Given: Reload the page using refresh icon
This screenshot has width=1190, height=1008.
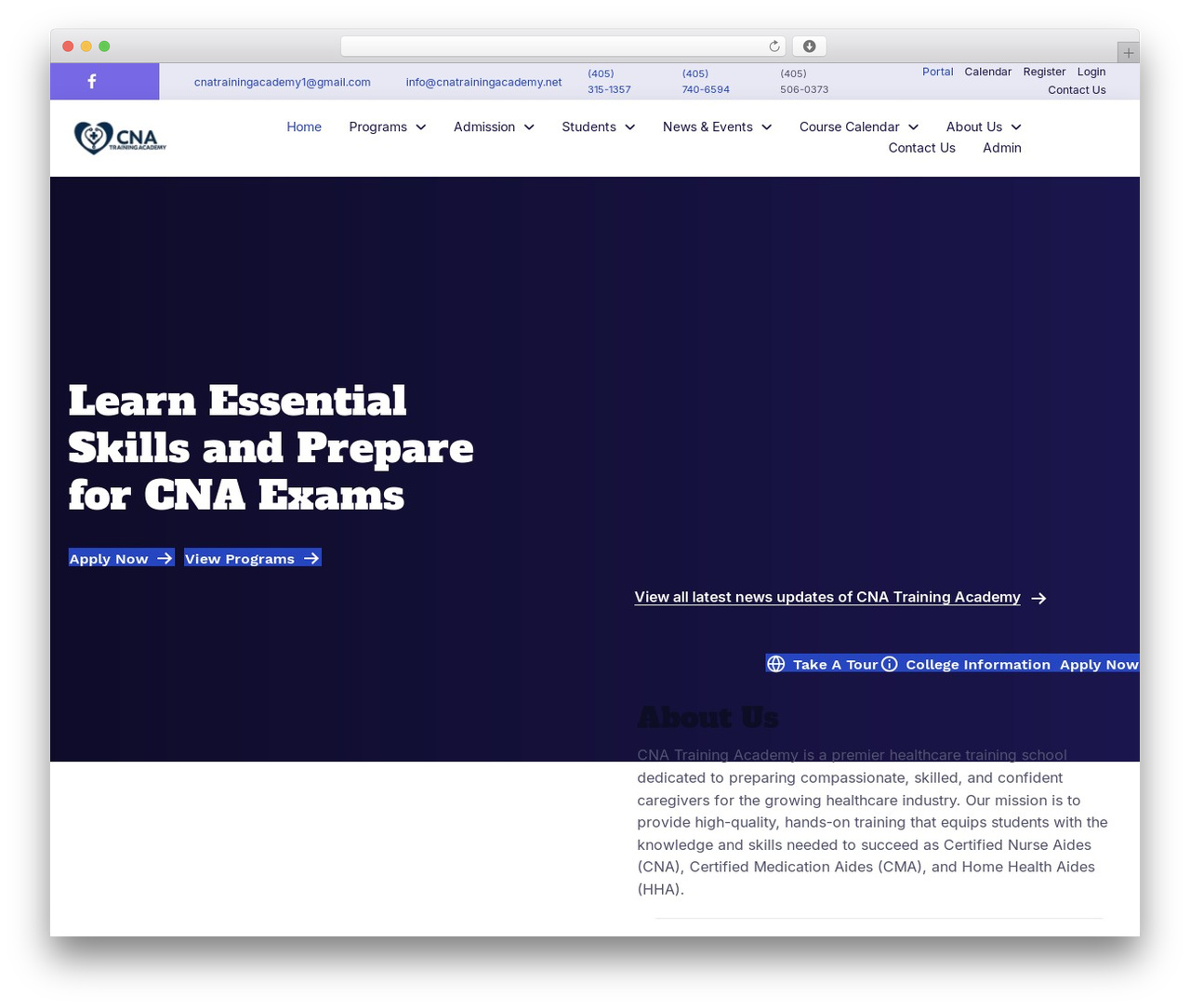Looking at the screenshot, I should (x=774, y=46).
